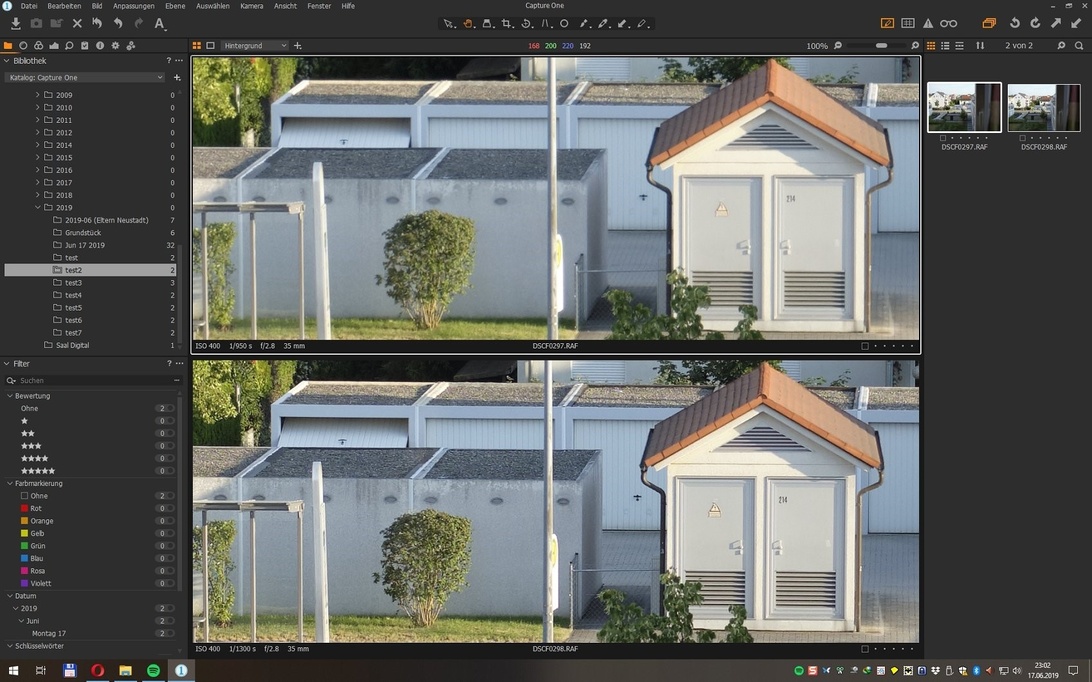Collapse the 2019 folder in library
The height and width of the screenshot is (682, 1092).
38,208
